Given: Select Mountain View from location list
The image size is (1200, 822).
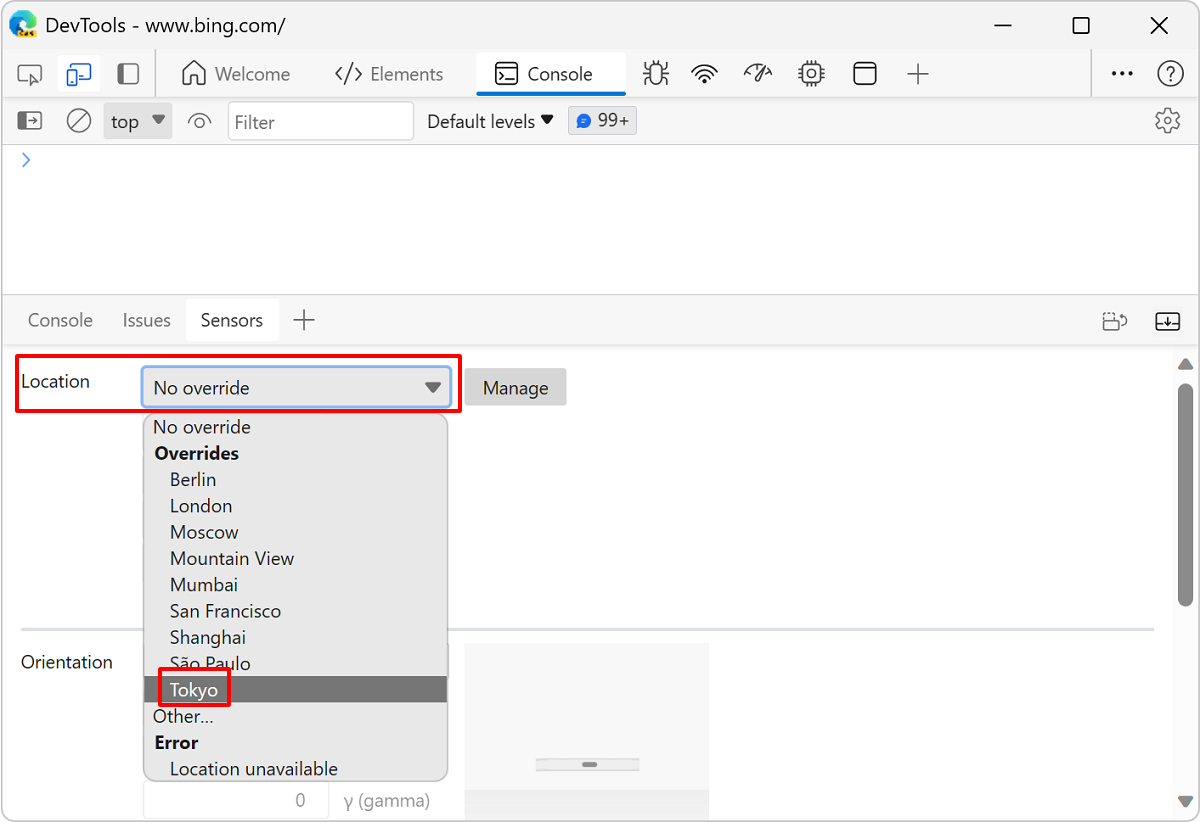Looking at the screenshot, I should 296,558.
